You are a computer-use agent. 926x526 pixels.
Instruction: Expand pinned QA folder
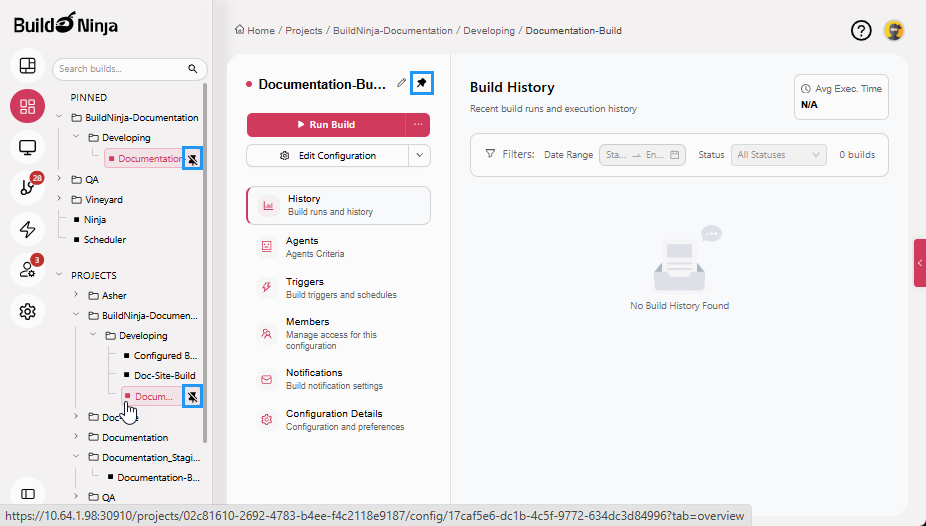(x=59, y=178)
